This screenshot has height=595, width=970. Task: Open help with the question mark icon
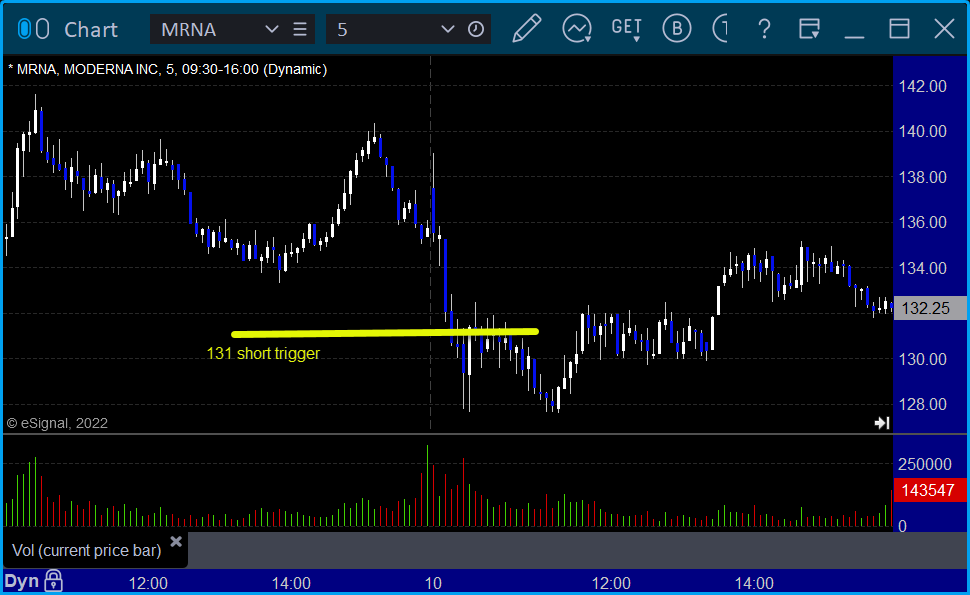[764, 29]
